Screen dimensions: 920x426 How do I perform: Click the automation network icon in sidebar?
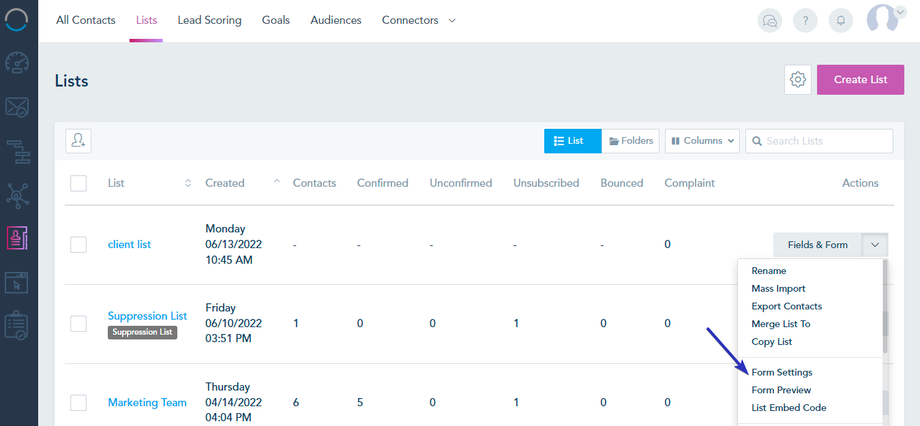pos(18,194)
